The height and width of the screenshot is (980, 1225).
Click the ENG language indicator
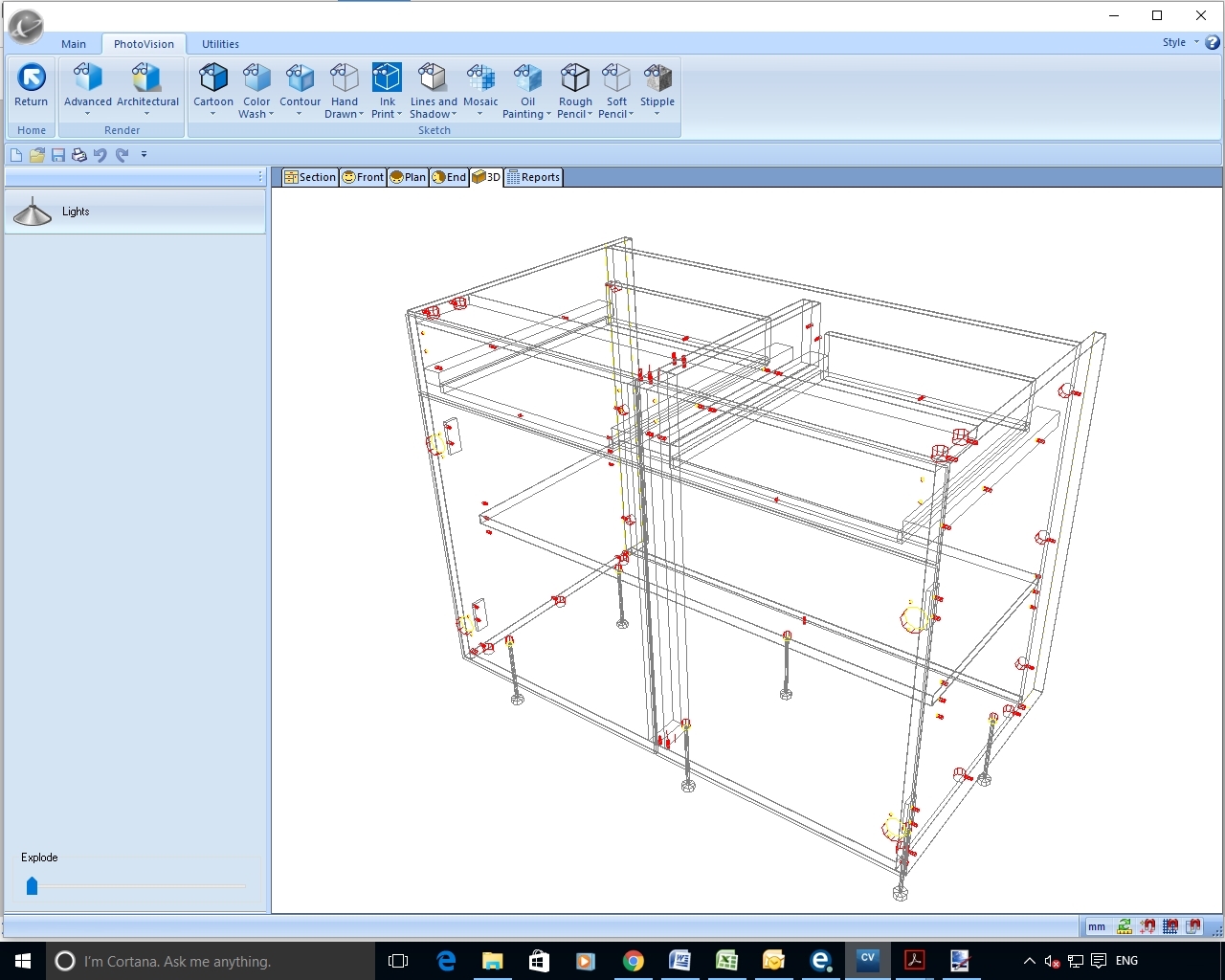click(x=1126, y=961)
